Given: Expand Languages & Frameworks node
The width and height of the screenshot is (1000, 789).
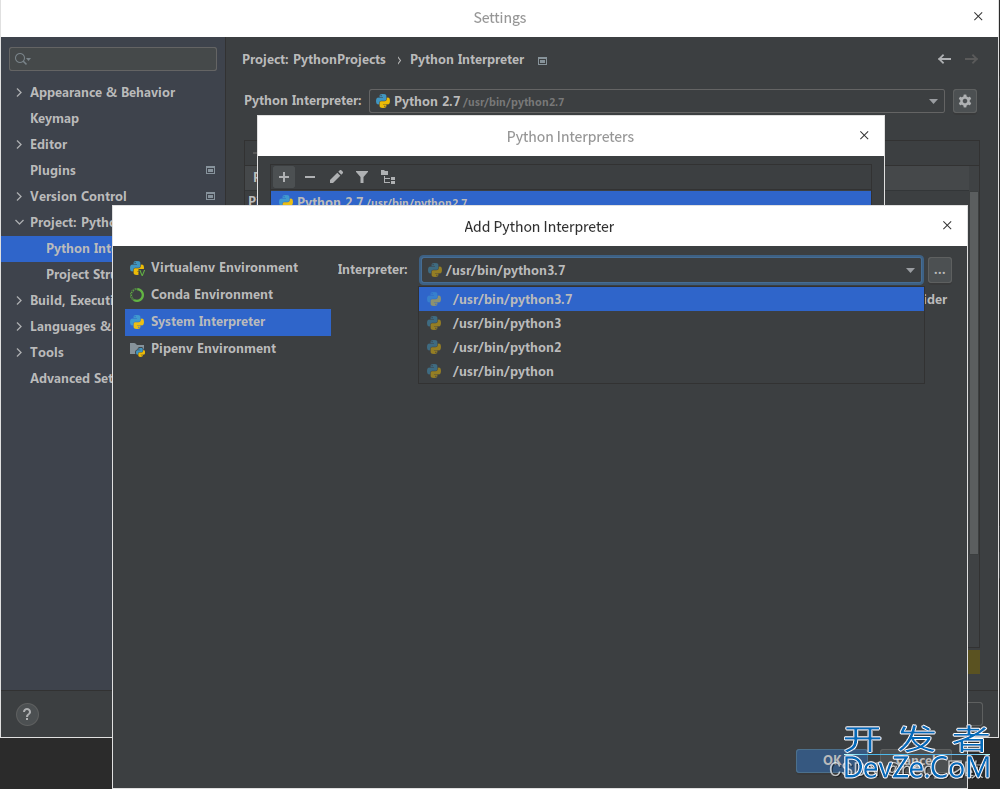Looking at the screenshot, I should [x=19, y=327].
